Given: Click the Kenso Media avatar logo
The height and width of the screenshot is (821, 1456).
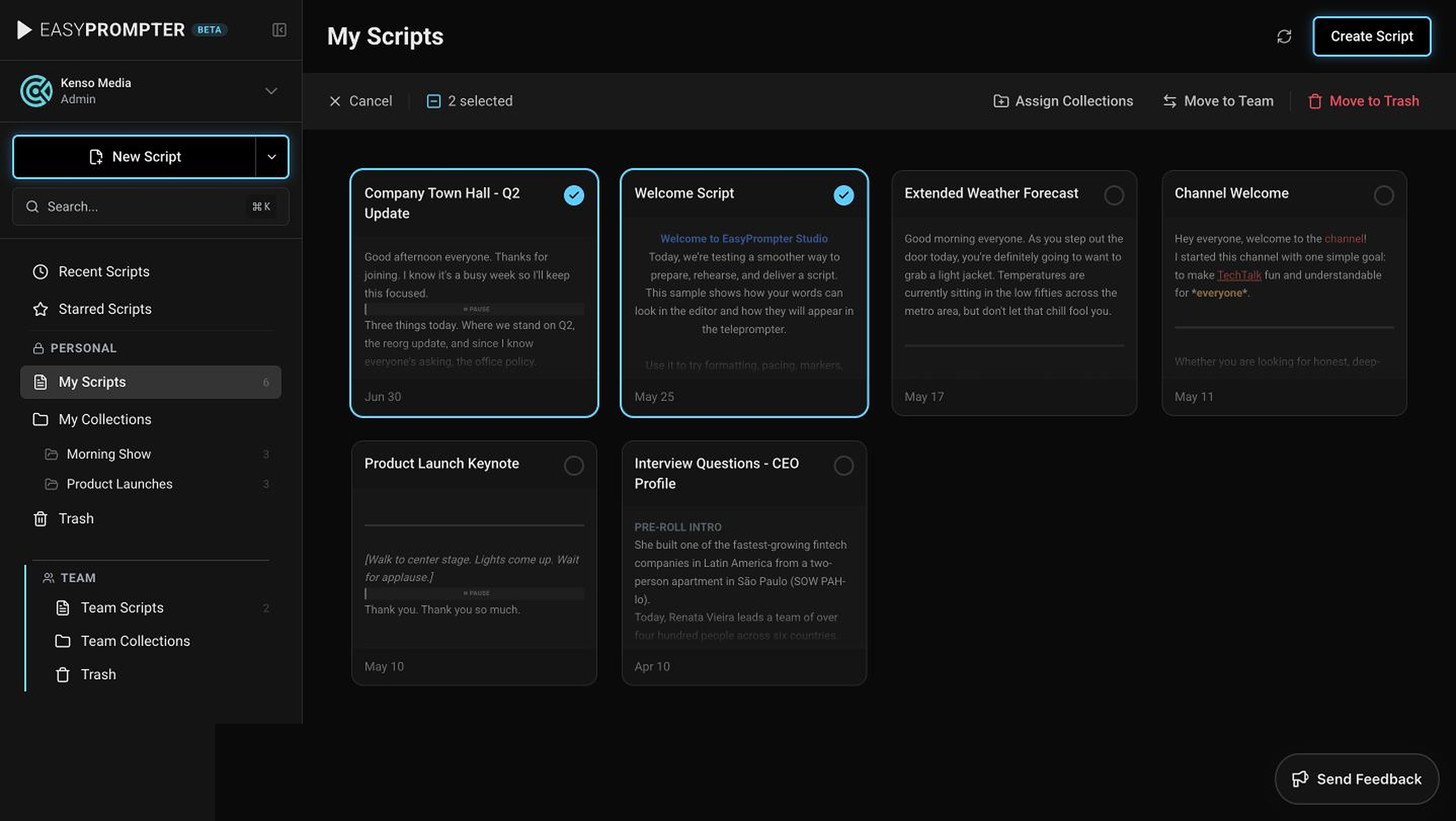Looking at the screenshot, I should 36,91.
